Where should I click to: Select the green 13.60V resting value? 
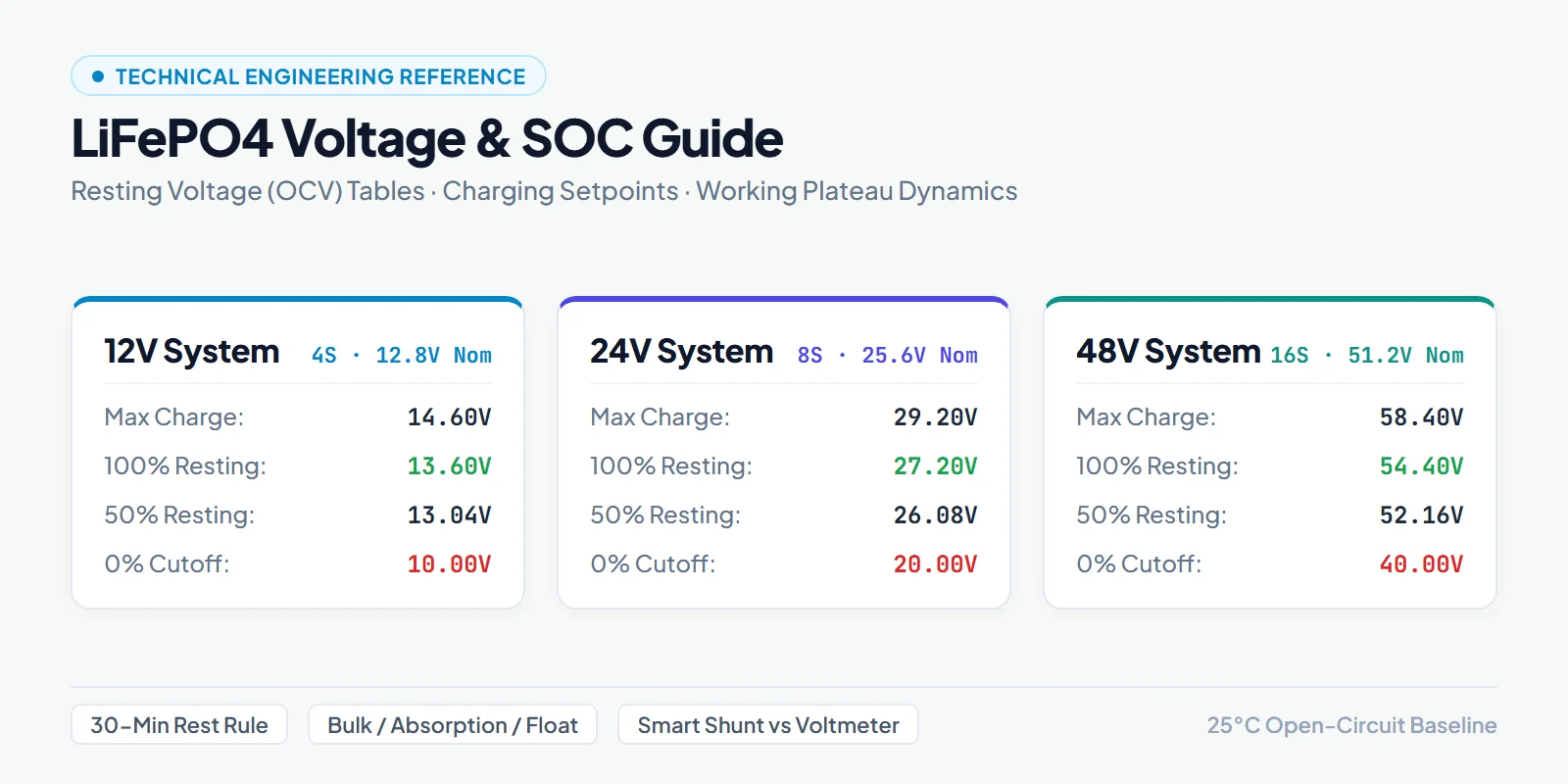click(x=449, y=466)
